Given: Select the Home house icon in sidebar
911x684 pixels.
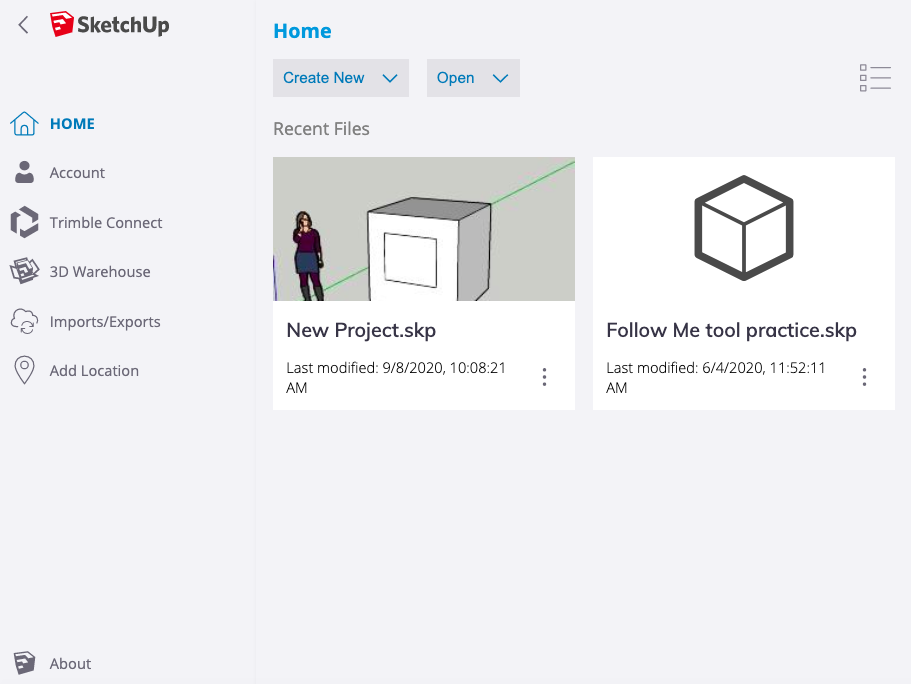Looking at the screenshot, I should (x=25, y=123).
